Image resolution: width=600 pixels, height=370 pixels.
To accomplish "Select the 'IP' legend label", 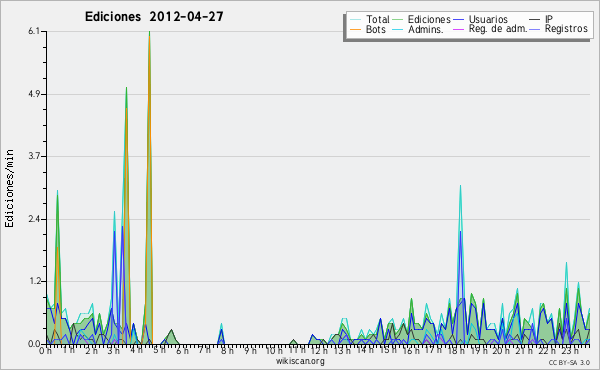I will point(549,19).
